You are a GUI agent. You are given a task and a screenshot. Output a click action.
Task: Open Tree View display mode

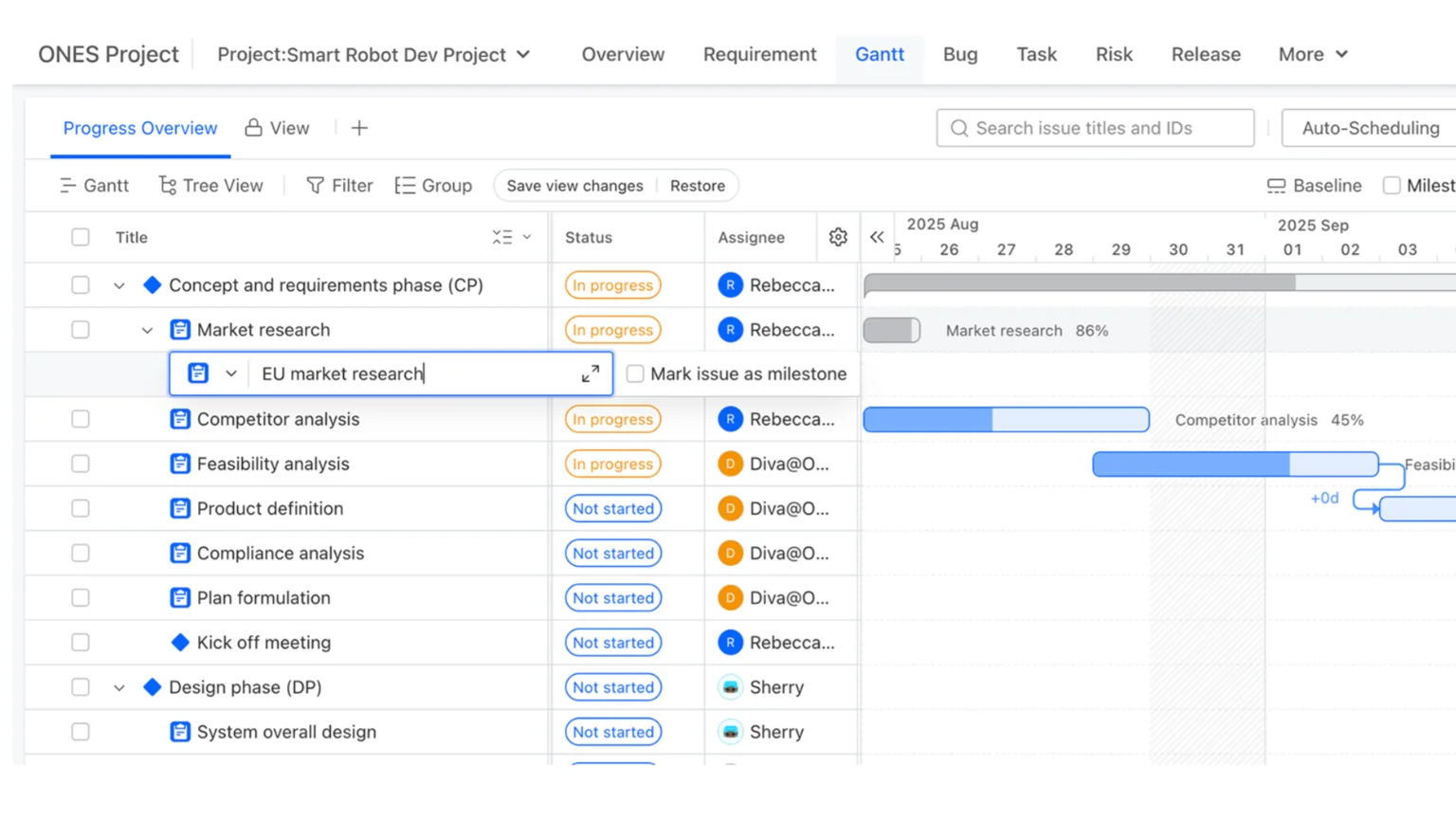tap(210, 186)
